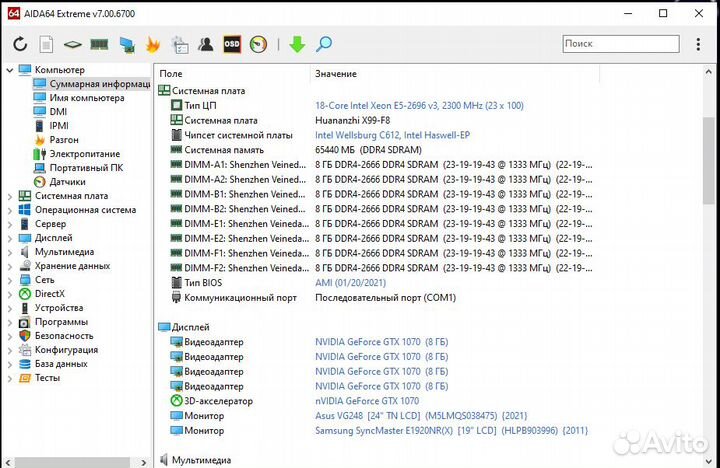The height and width of the screenshot is (468, 720).
Task: Open the network computers icon in the toolbar
Action: coord(126,45)
